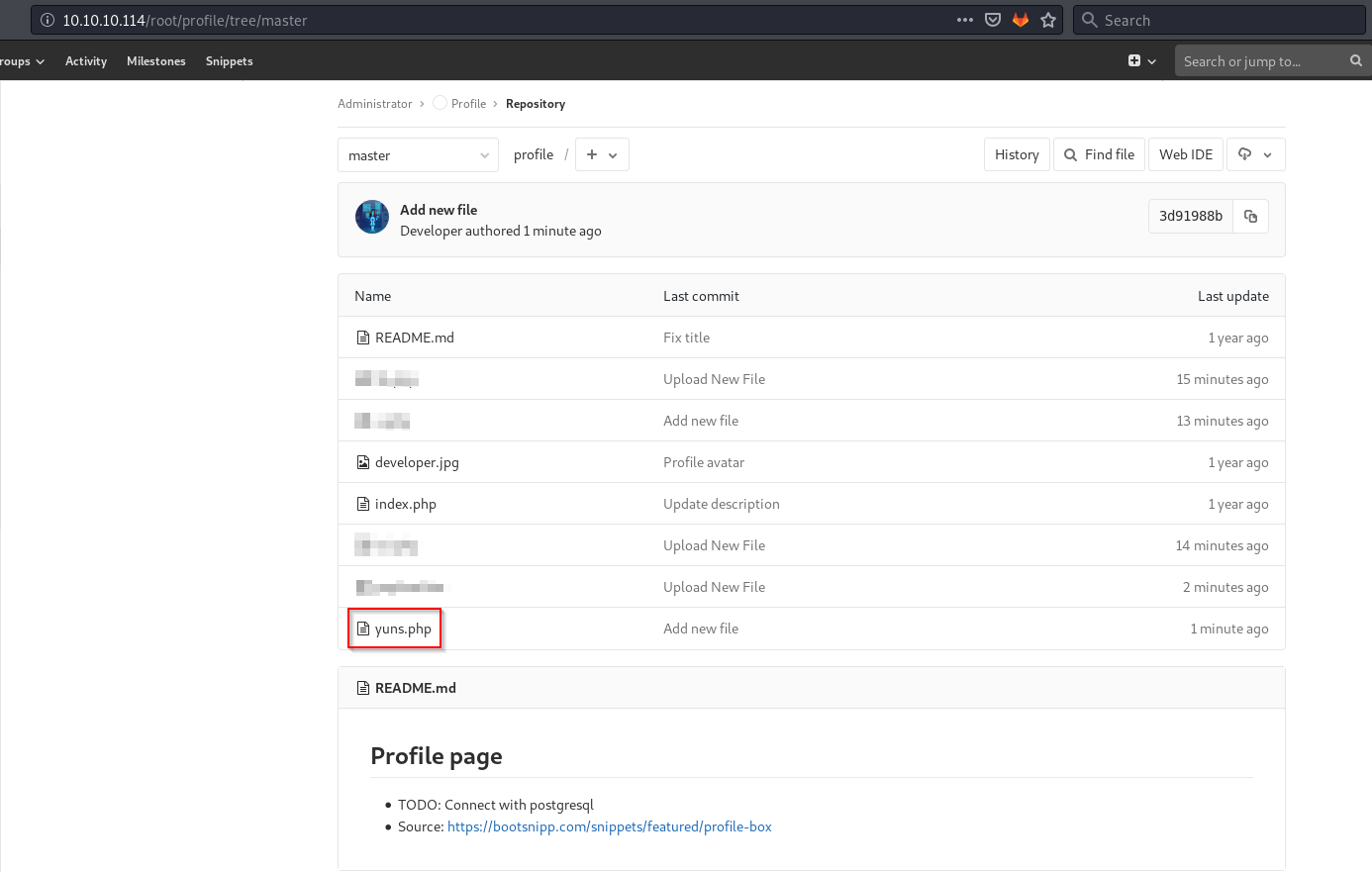Click the '1 minute ago' timestamp for yuns.php
This screenshot has height=872, width=1372.
pos(1229,629)
